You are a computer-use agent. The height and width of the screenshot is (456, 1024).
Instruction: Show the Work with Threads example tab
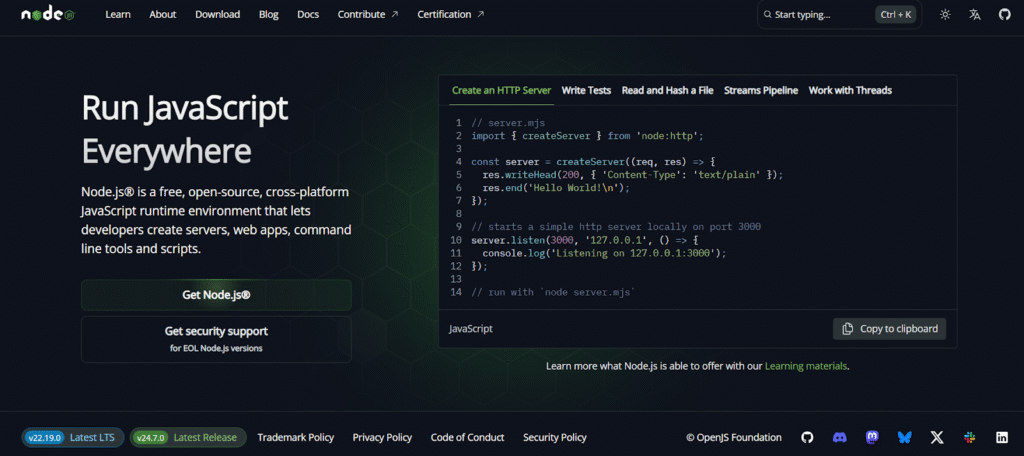[850, 90]
